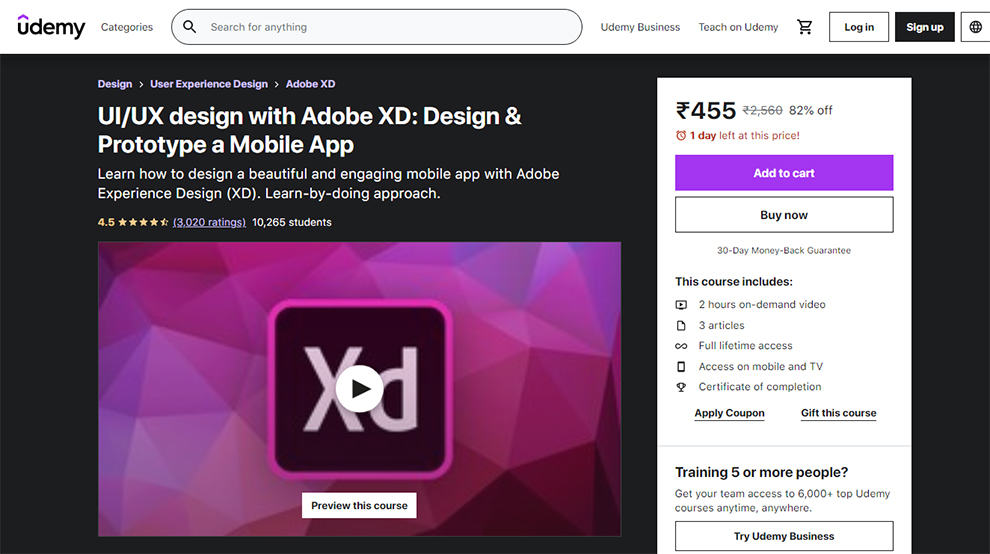Click the articles document icon
The image size is (990, 554).
click(681, 325)
